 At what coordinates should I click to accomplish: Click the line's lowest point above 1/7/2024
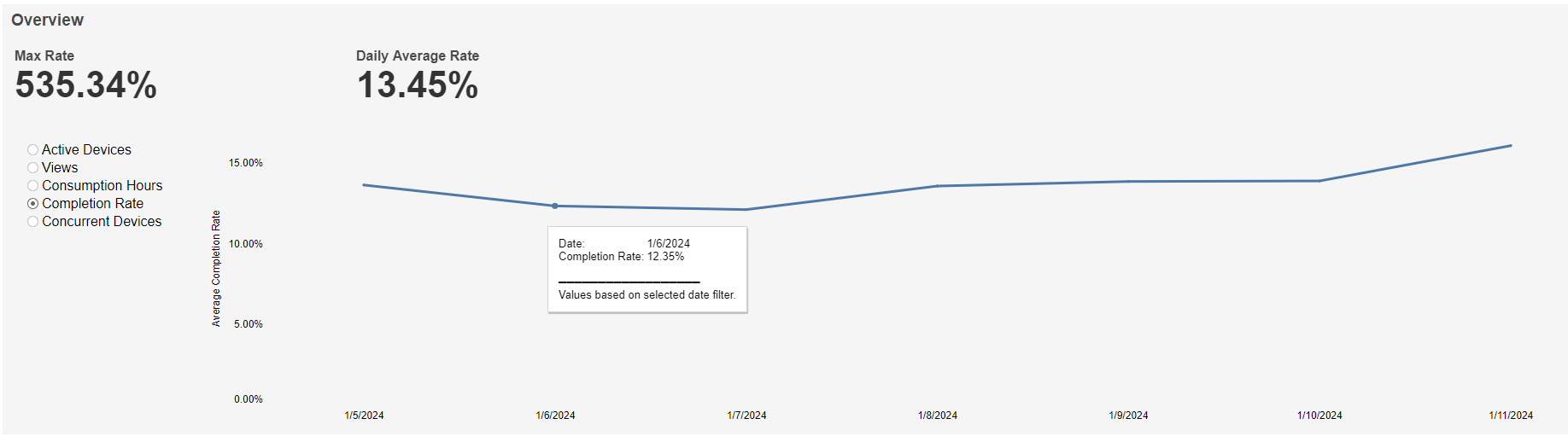point(746,209)
